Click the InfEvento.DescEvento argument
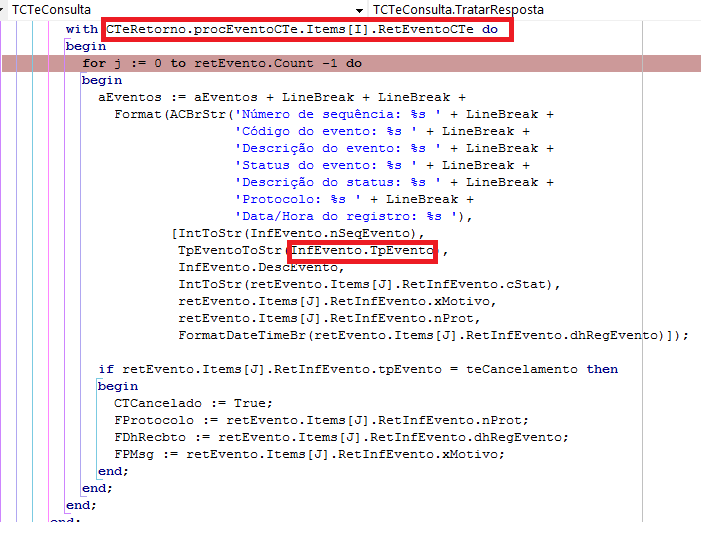The height and width of the screenshot is (559, 701). 258,267
